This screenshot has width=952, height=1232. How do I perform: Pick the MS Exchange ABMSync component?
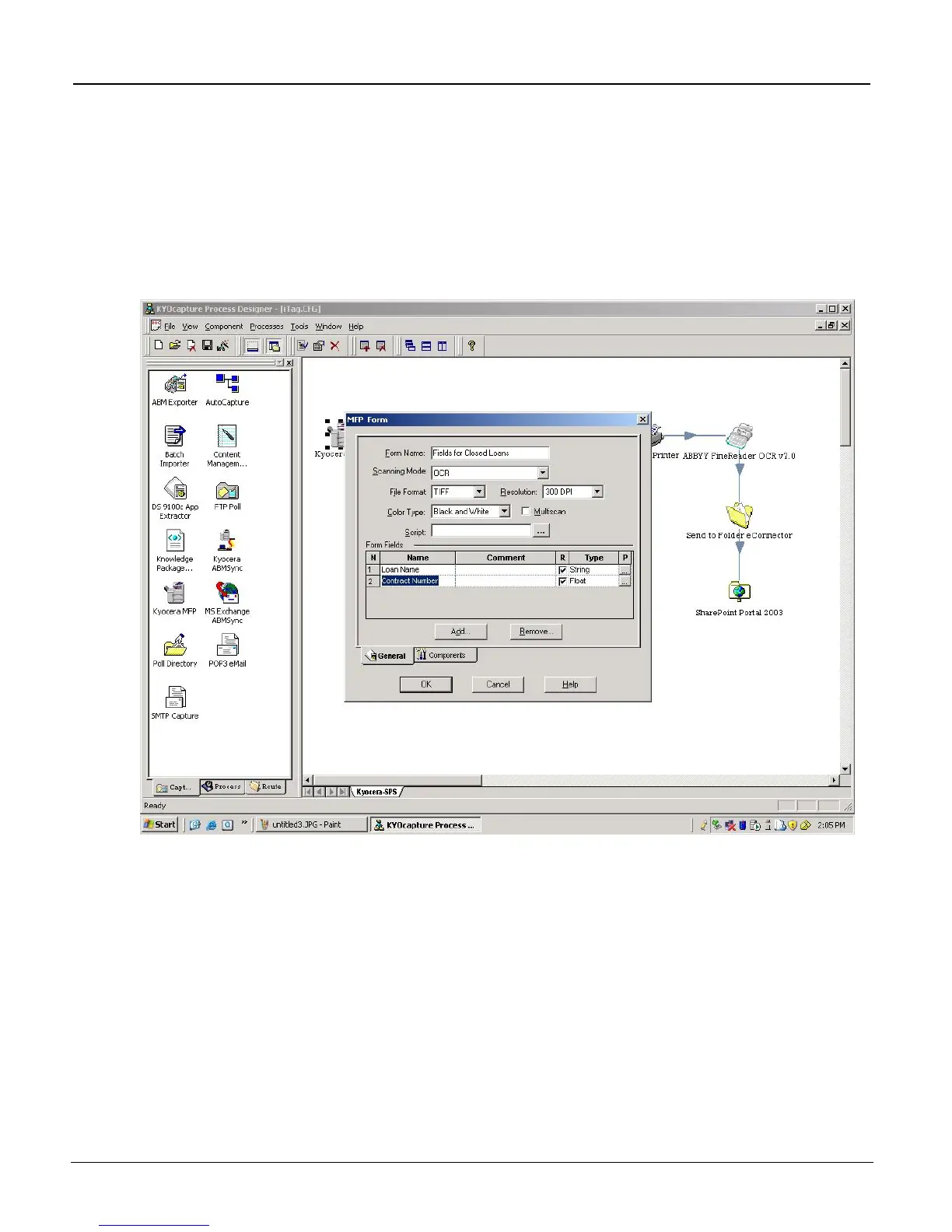click(x=227, y=593)
